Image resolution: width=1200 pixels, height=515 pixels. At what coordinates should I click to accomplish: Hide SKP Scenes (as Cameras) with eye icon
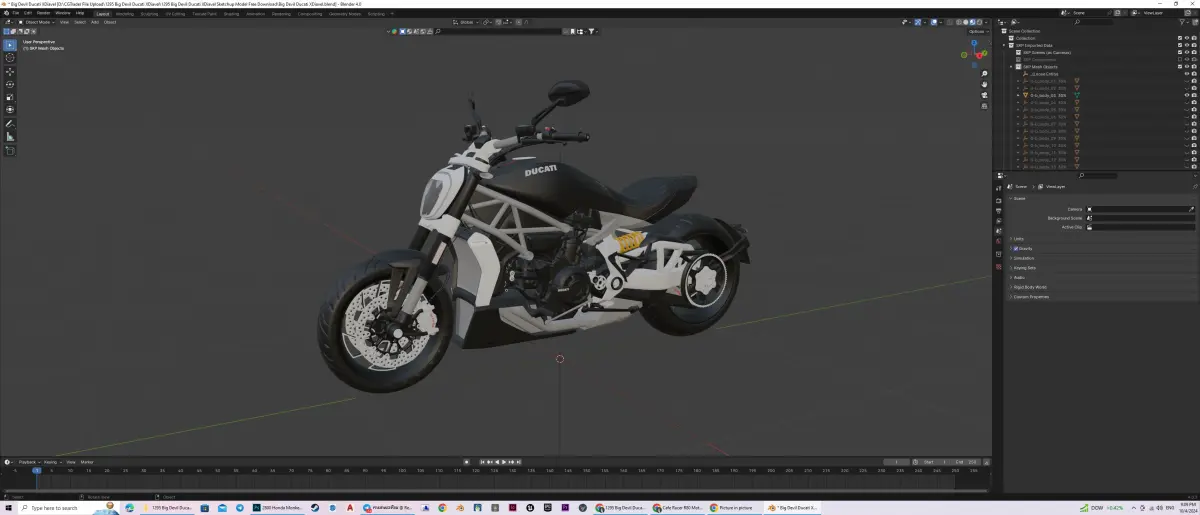1187,52
